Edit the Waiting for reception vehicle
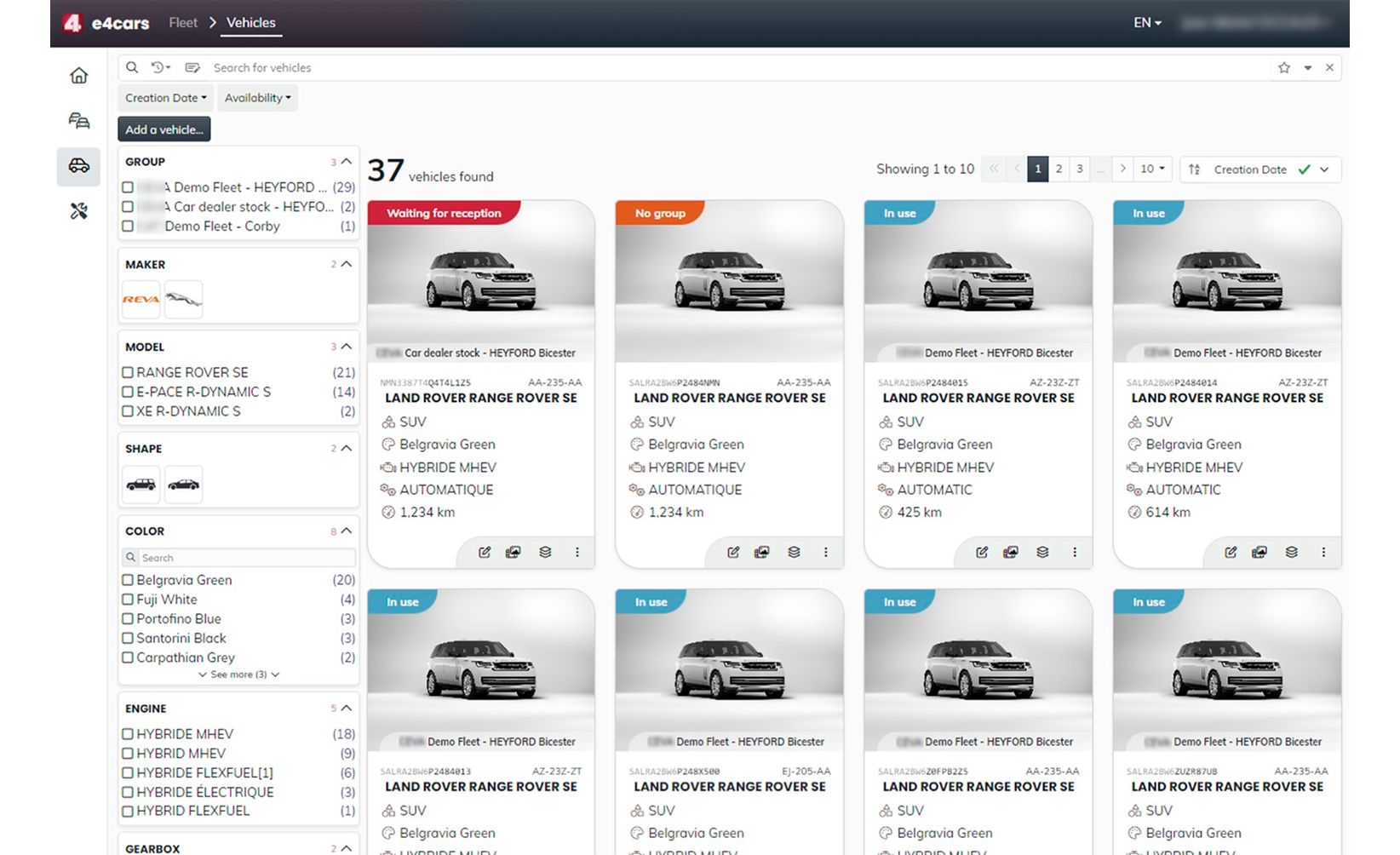Screen dimensions: 1400x855 pos(485,552)
